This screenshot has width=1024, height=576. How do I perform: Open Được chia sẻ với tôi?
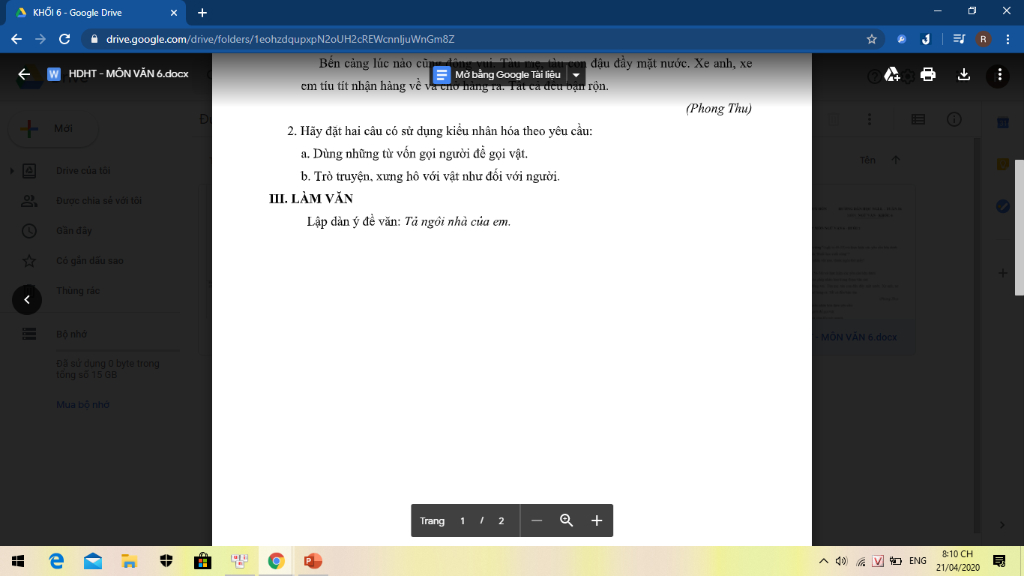pos(99,200)
